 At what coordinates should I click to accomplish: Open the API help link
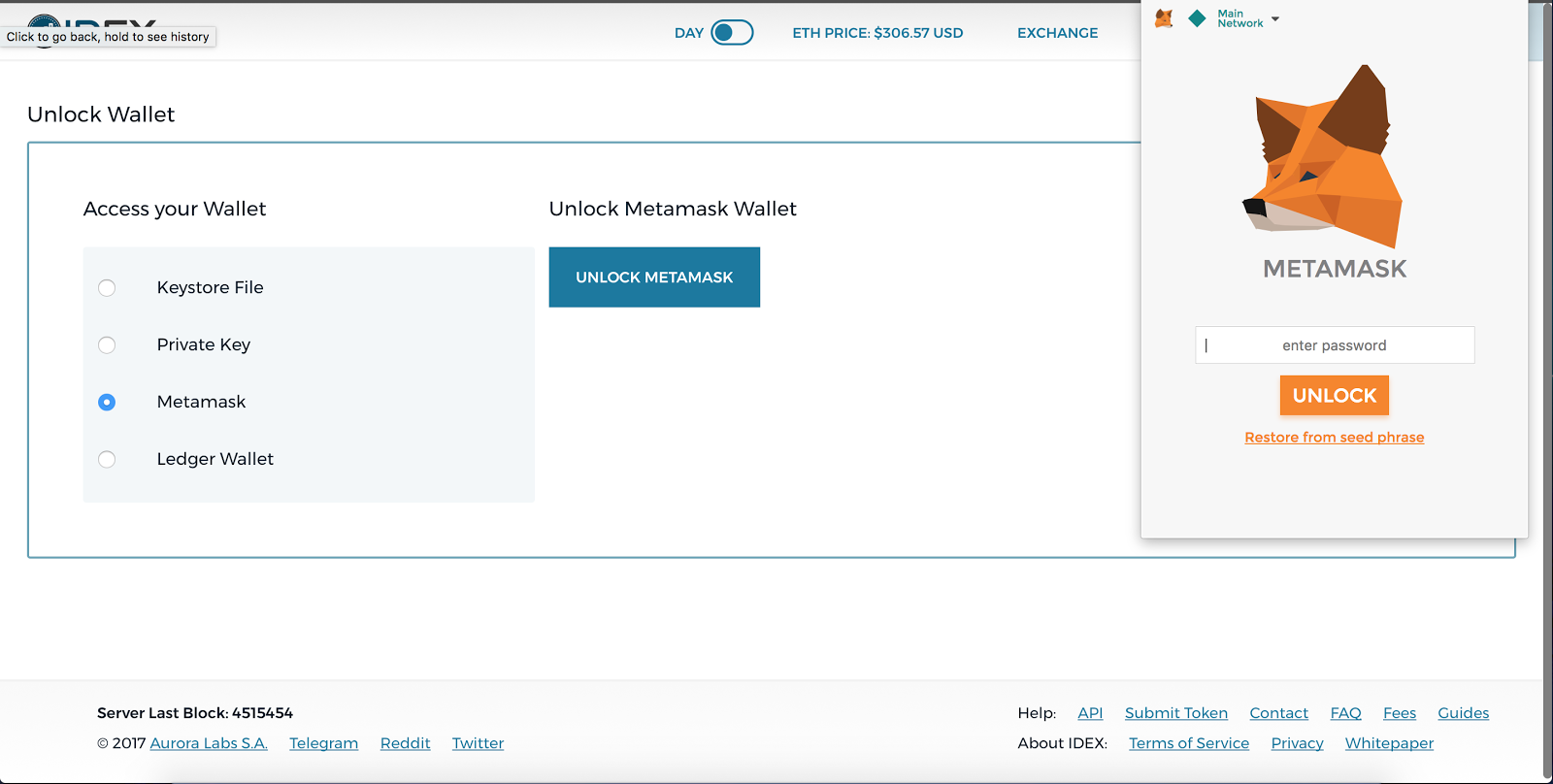coord(1090,713)
